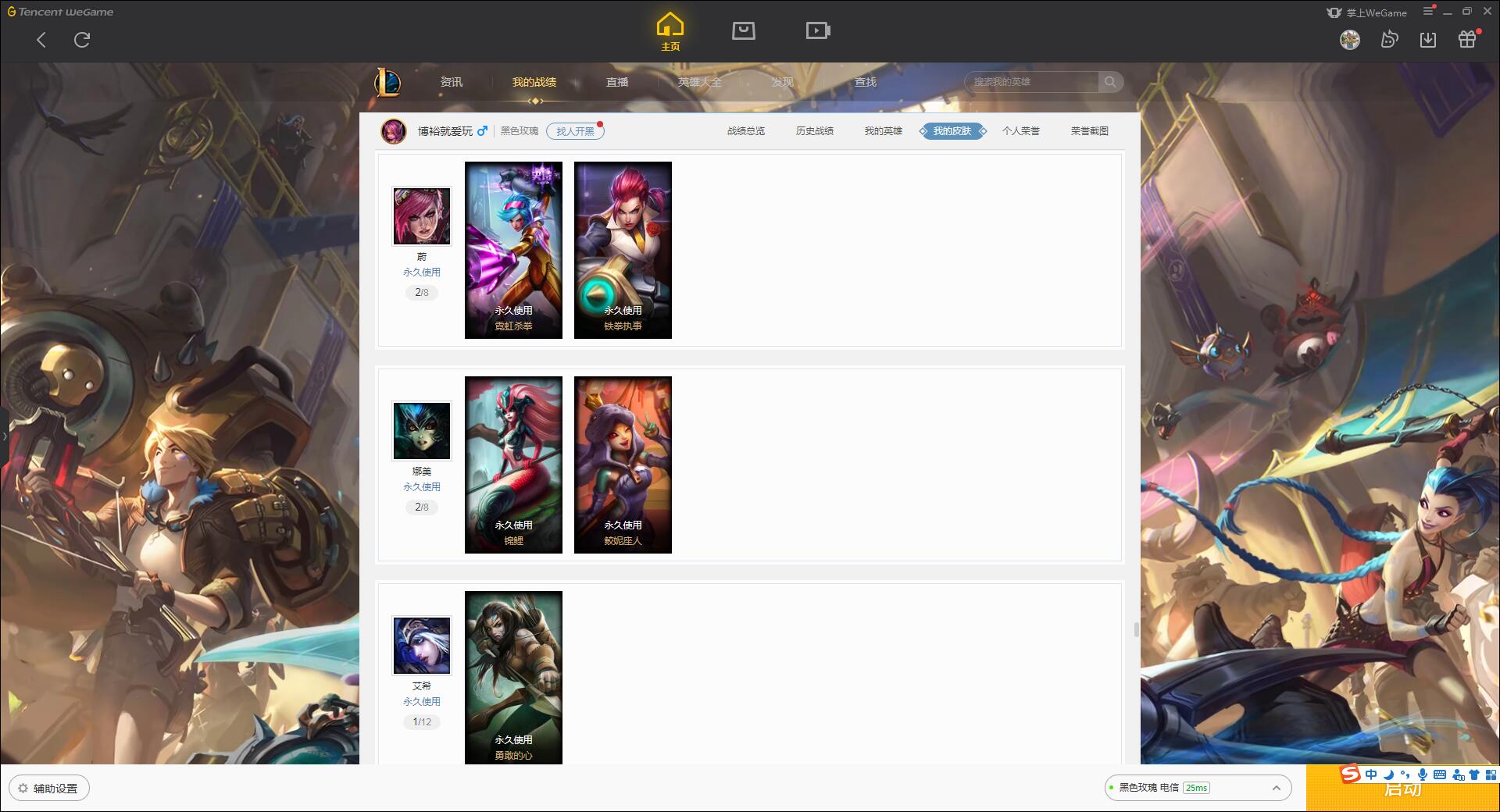Click the orange 启动 launch button

(x=1402, y=789)
